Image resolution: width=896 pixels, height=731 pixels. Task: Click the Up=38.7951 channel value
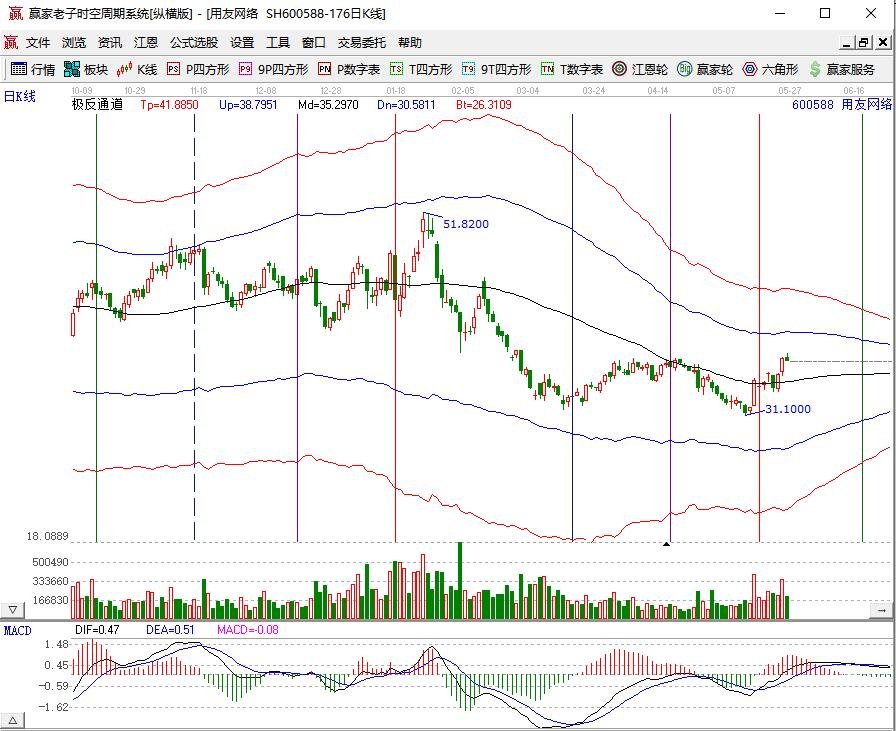tap(248, 105)
